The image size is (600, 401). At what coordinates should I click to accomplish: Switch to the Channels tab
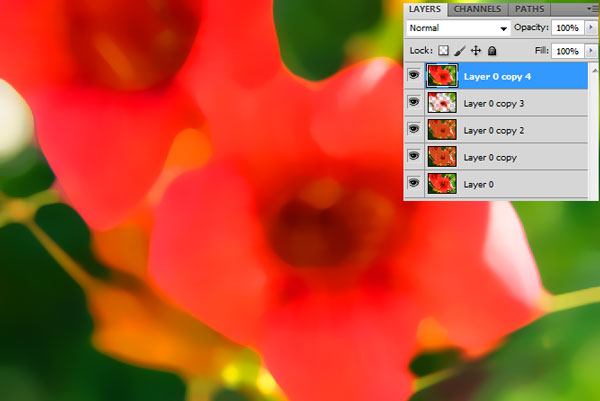(477, 9)
